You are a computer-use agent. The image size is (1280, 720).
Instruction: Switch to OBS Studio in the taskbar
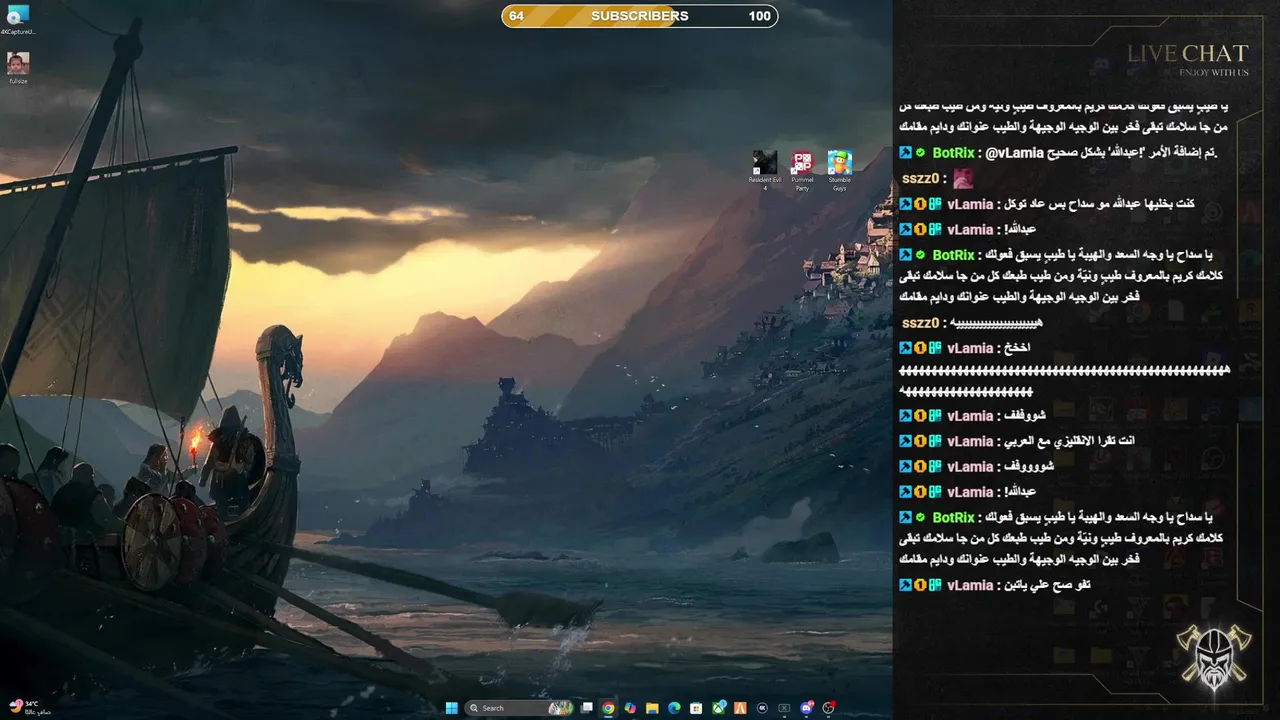point(828,708)
